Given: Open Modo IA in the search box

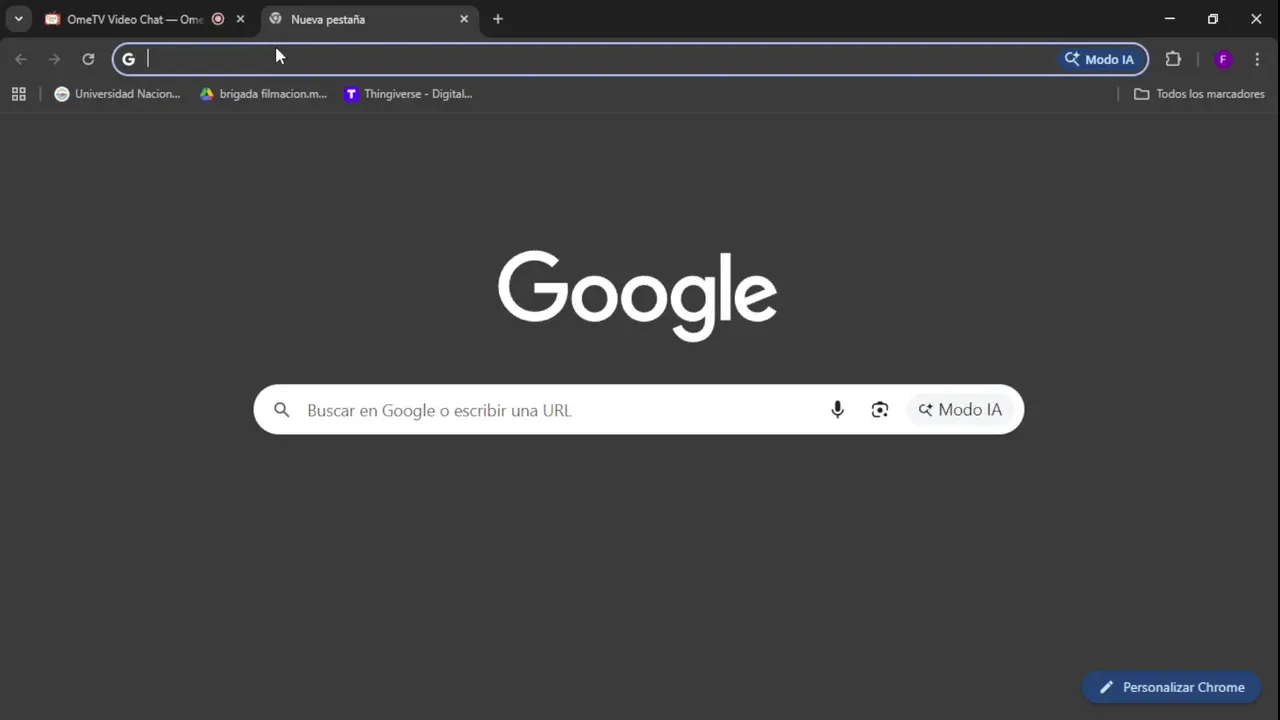Looking at the screenshot, I should click(x=960, y=410).
